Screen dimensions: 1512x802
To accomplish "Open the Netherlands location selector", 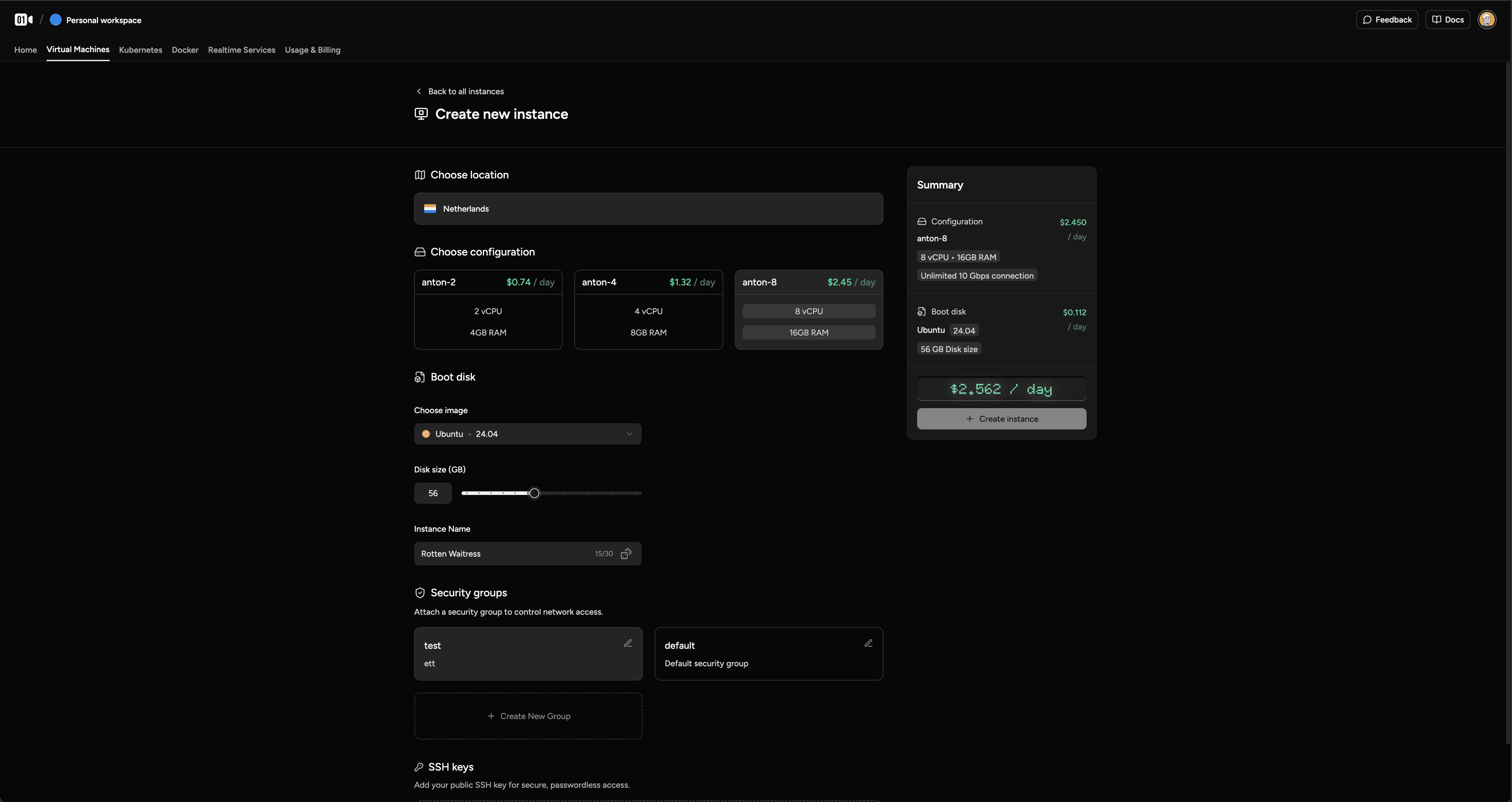I will pos(648,208).
